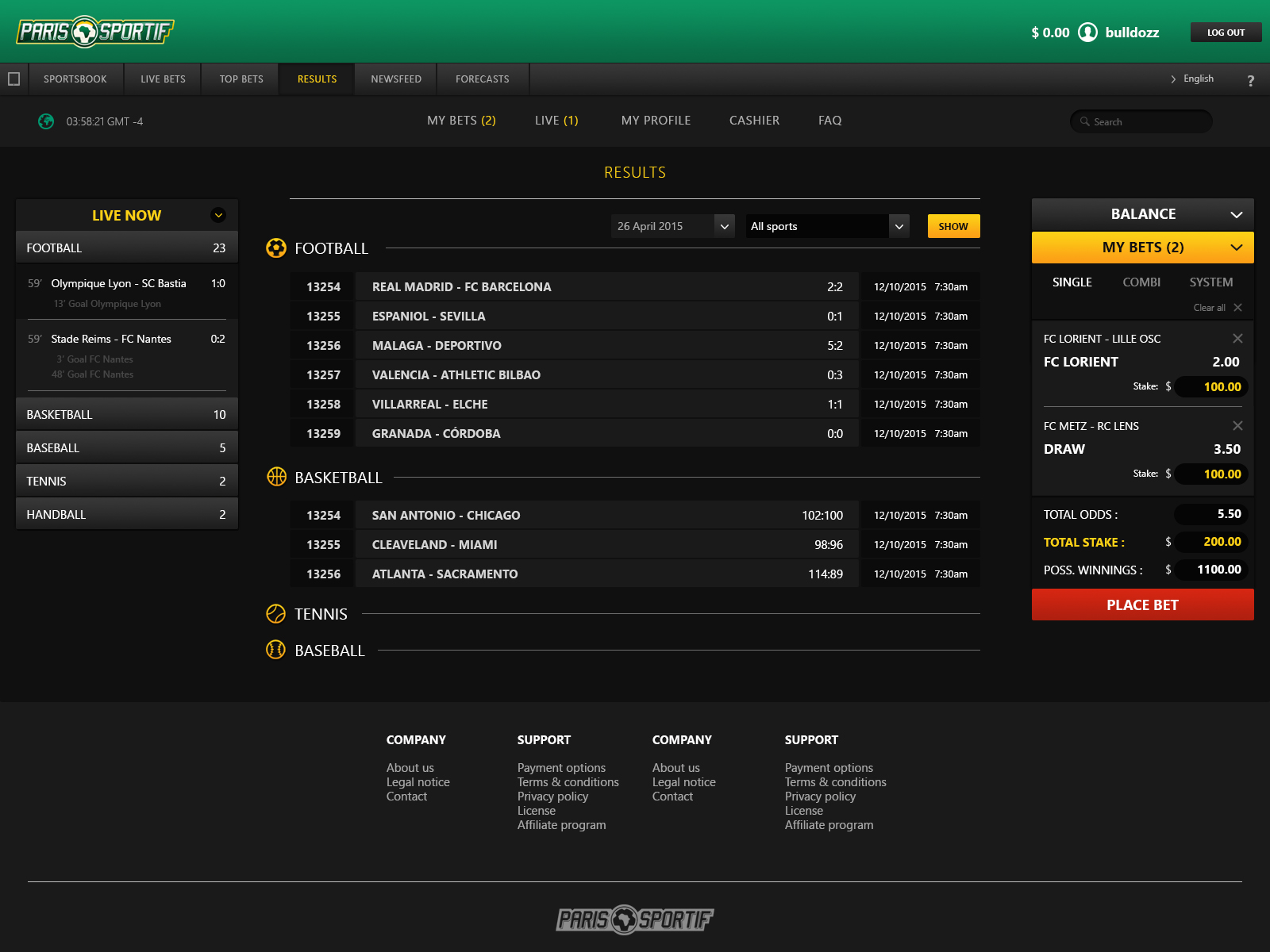Collapse the Live Now panel
1270x952 pixels.
click(x=218, y=215)
